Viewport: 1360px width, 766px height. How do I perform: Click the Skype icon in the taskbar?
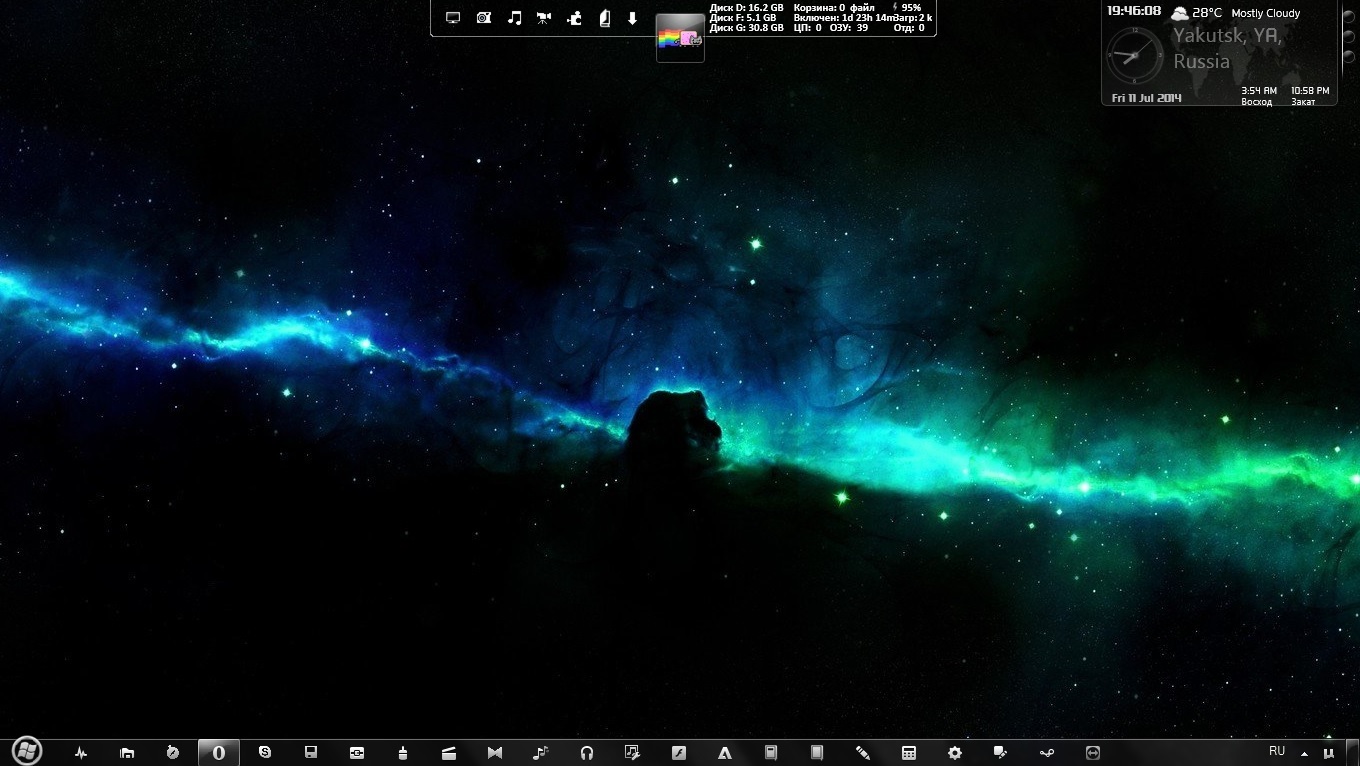pyautogui.click(x=265, y=752)
